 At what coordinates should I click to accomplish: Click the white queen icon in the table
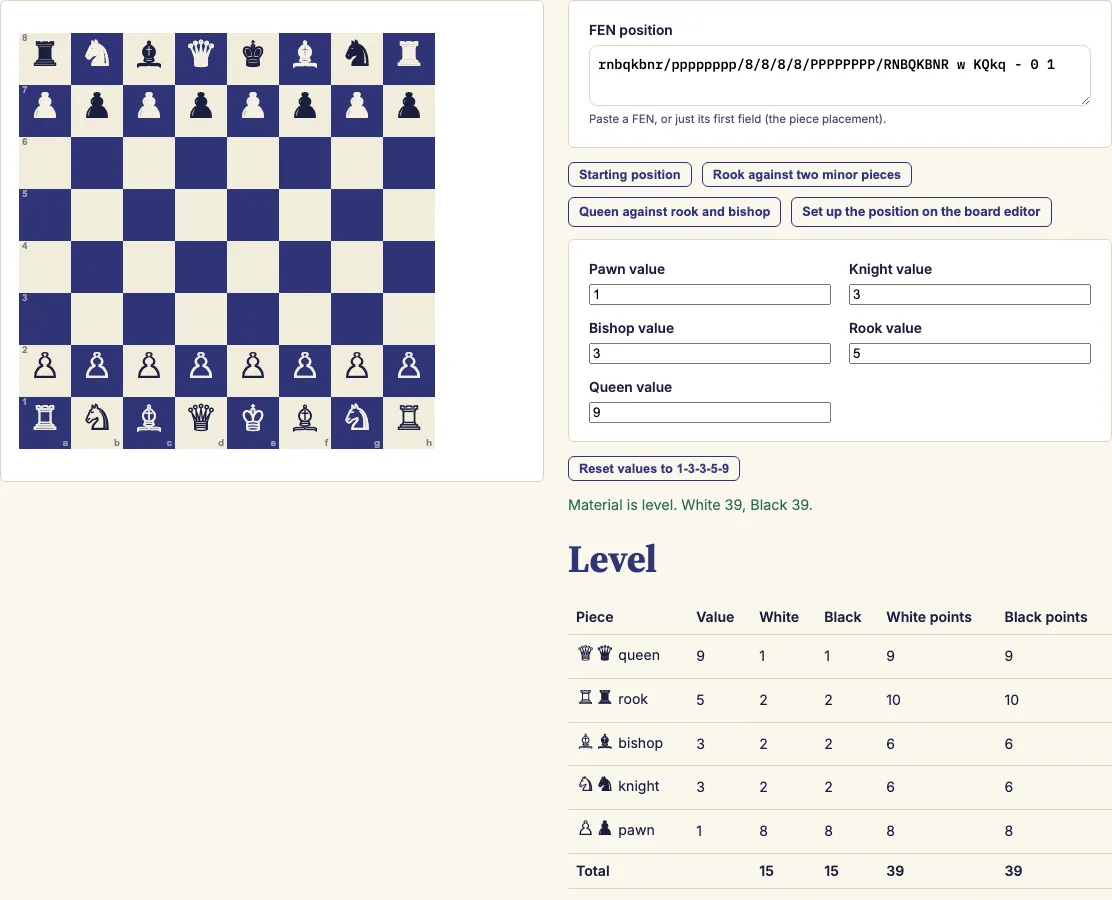(585, 653)
